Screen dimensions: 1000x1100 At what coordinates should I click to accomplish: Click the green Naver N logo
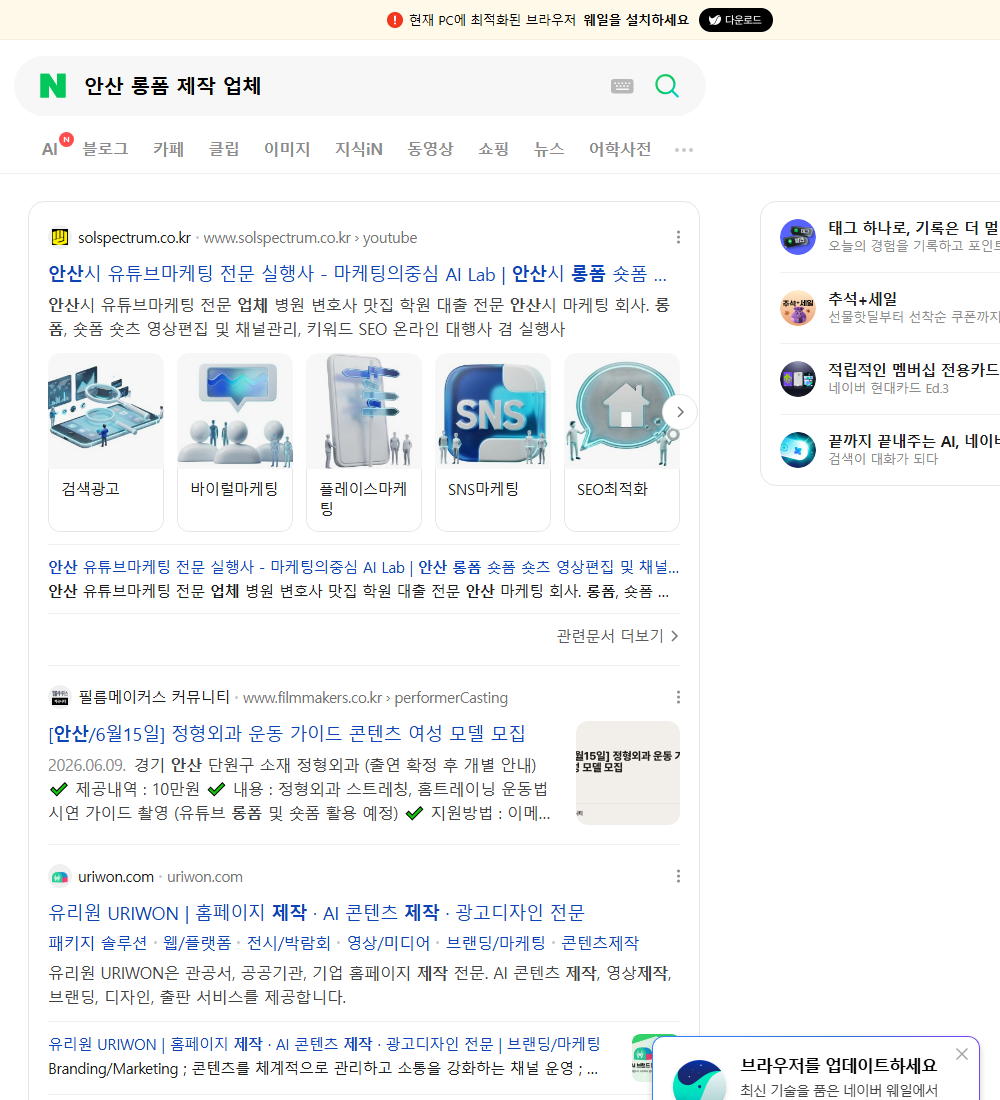pyautogui.click(x=53, y=86)
